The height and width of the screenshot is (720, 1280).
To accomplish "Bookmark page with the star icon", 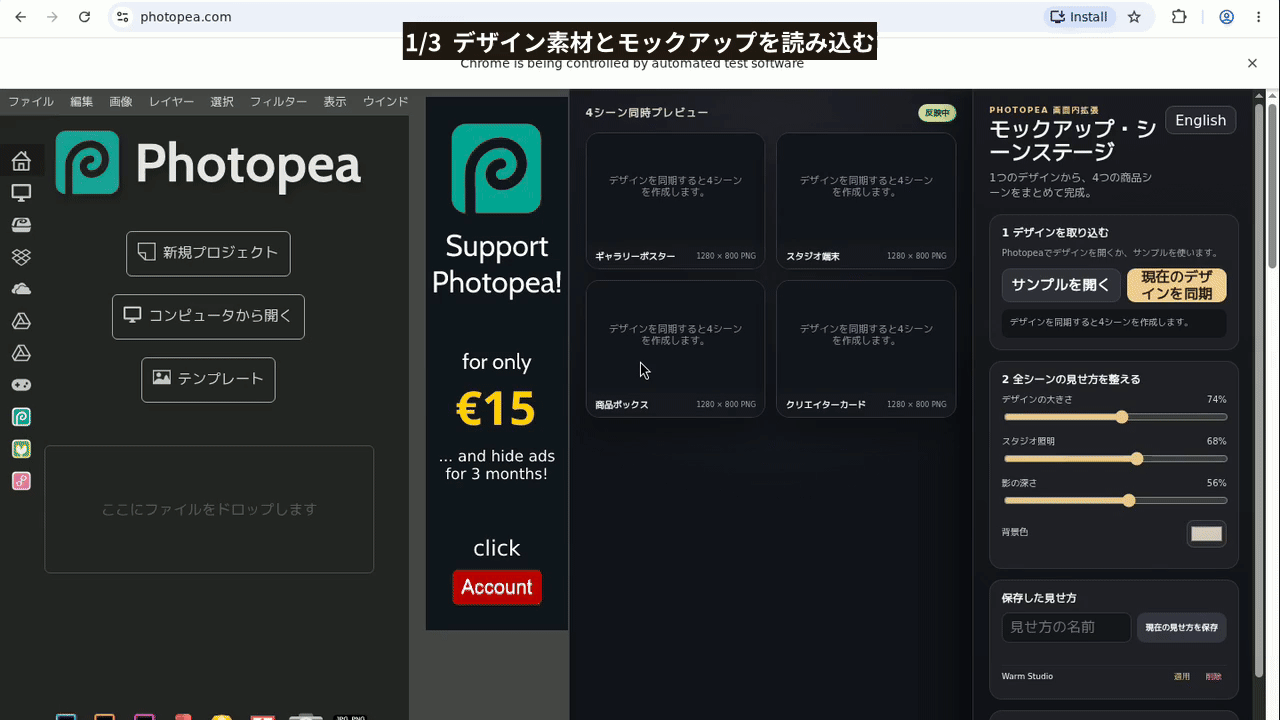I will (1134, 17).
